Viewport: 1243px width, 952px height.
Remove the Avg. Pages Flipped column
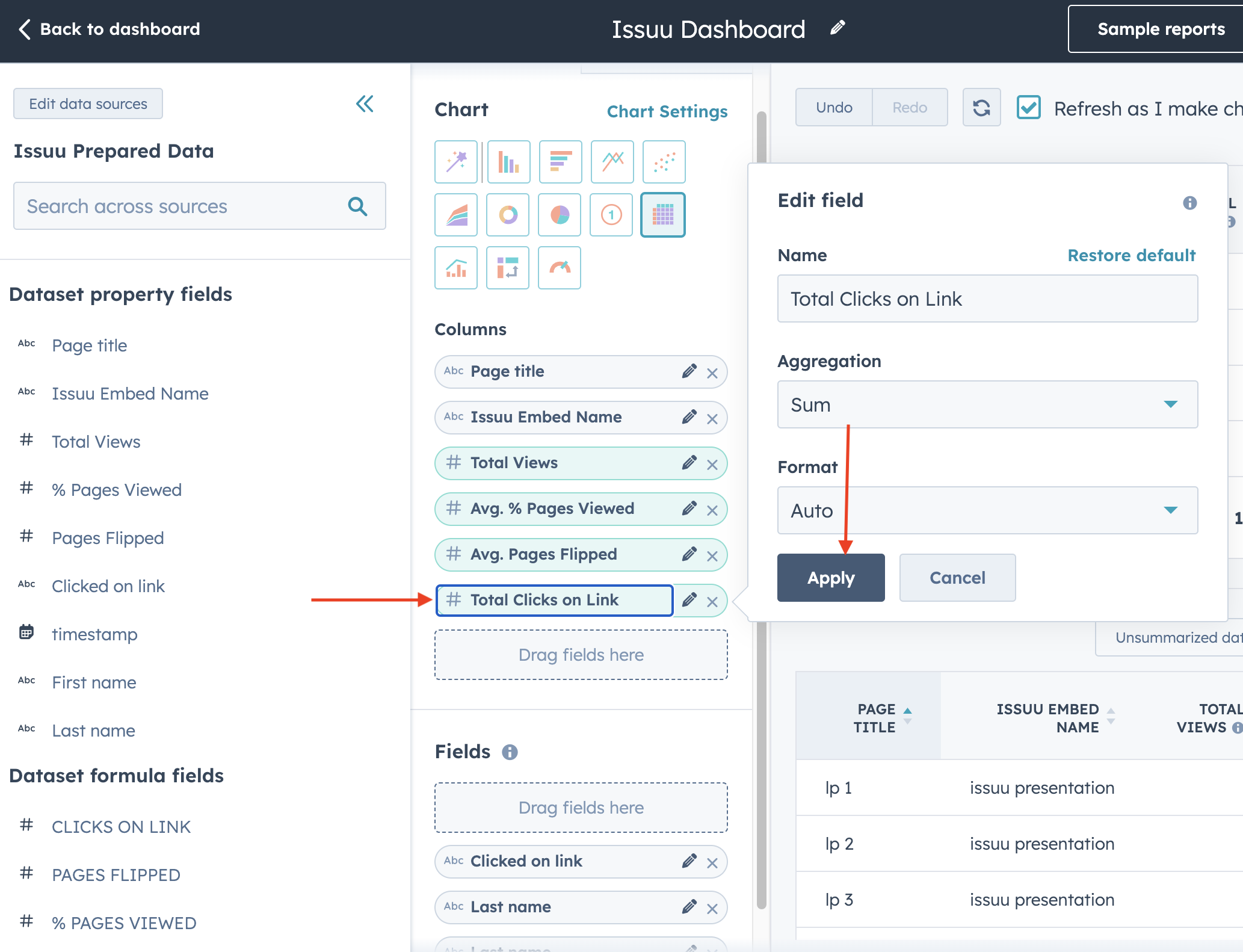[x=712, y=556]
